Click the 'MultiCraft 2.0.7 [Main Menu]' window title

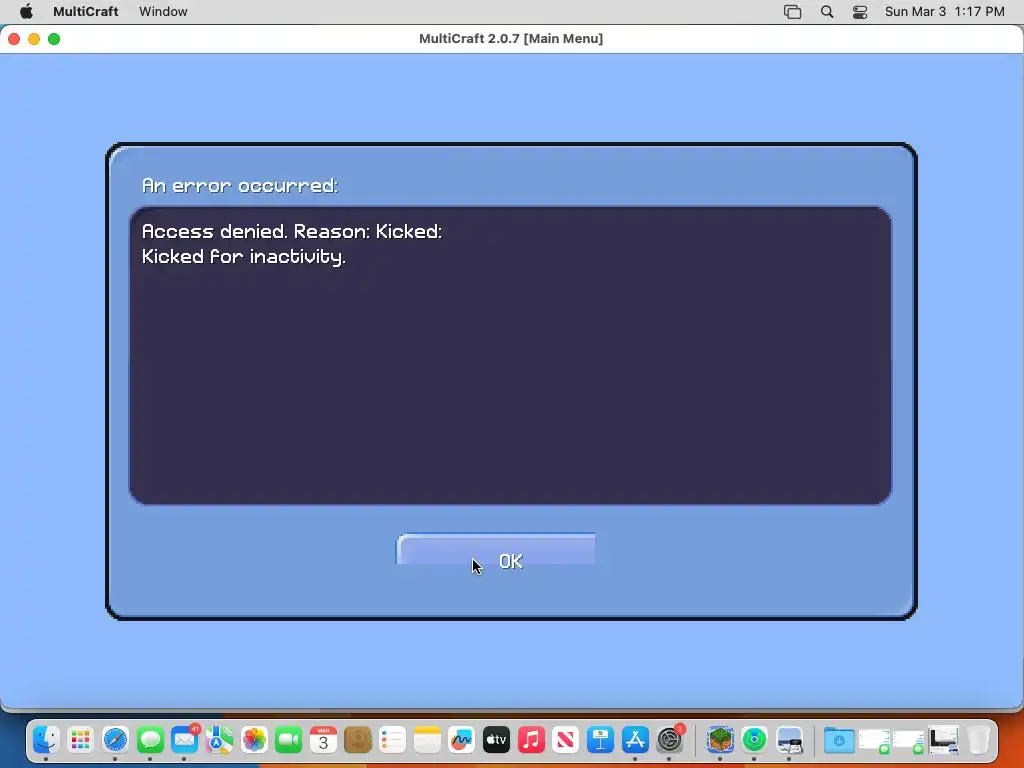coord(511,39)
